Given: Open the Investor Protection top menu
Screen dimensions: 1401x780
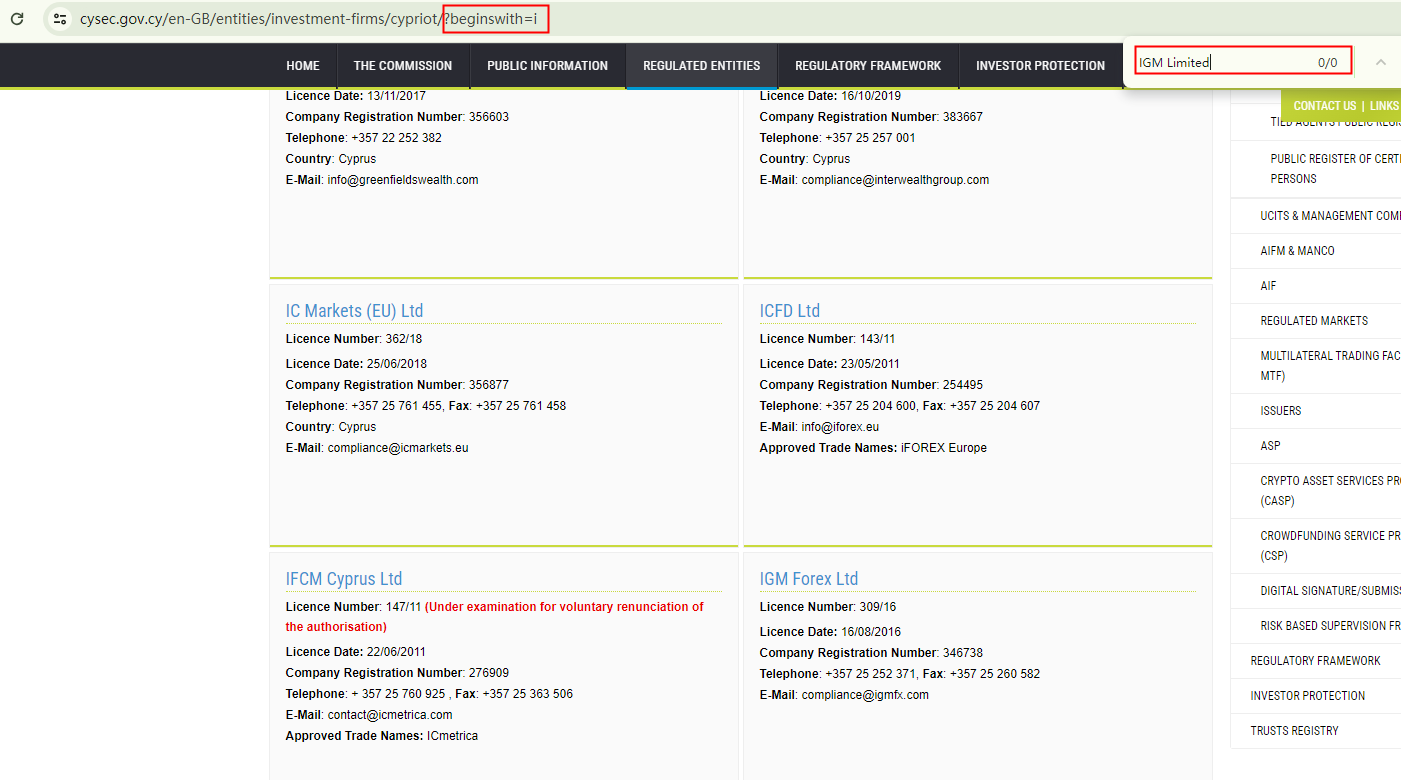Looking at the screenshot, I should tap(1040, 66).
